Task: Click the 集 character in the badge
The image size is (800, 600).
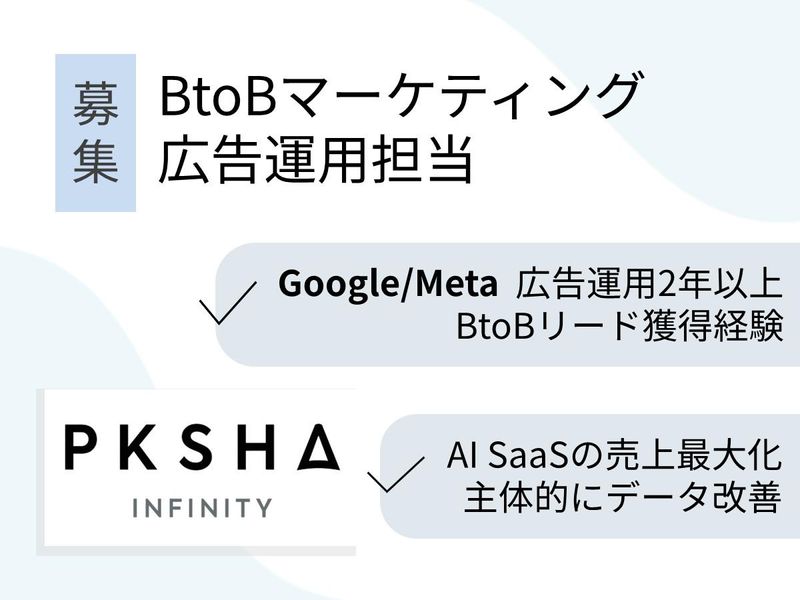Action: 95,163
